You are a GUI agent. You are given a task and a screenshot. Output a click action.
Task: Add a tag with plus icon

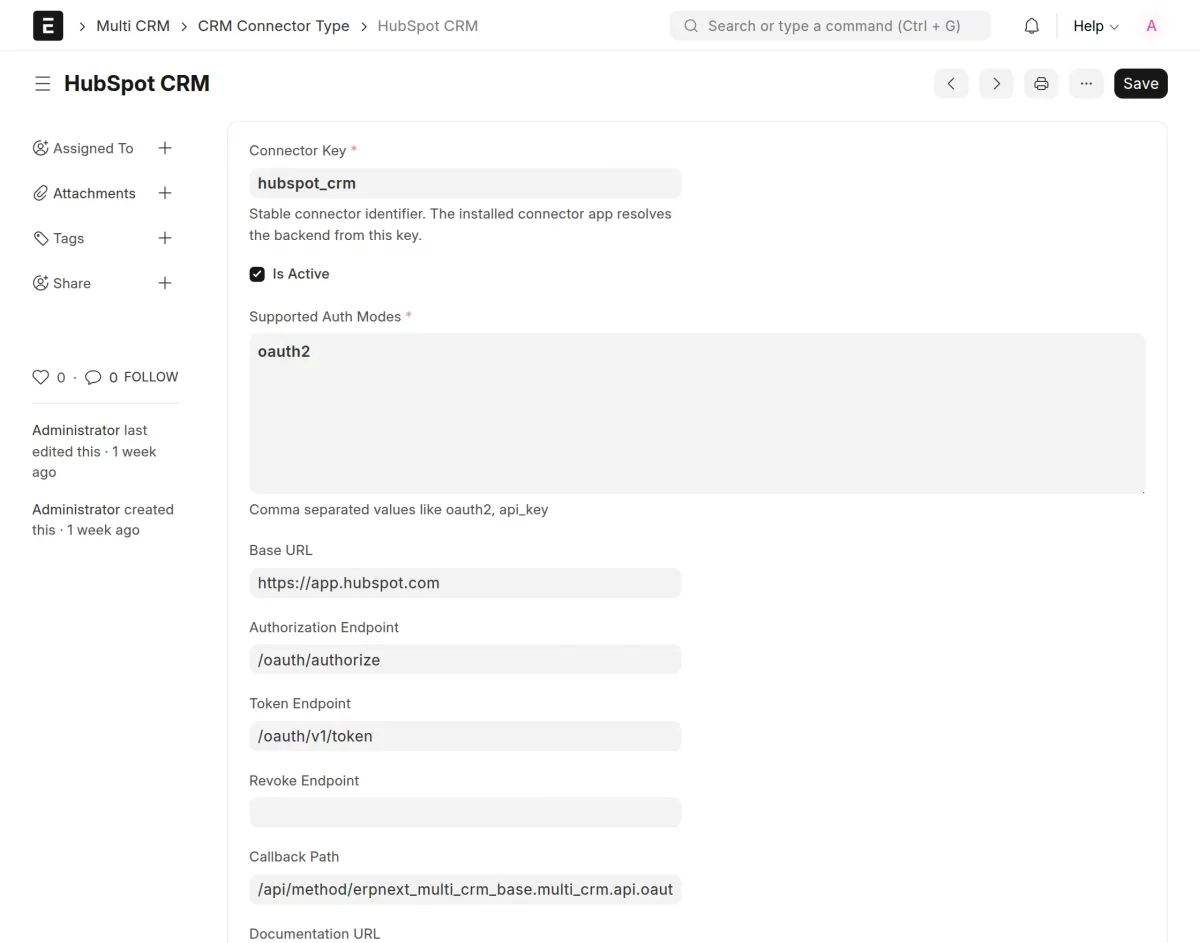point(165,238)
